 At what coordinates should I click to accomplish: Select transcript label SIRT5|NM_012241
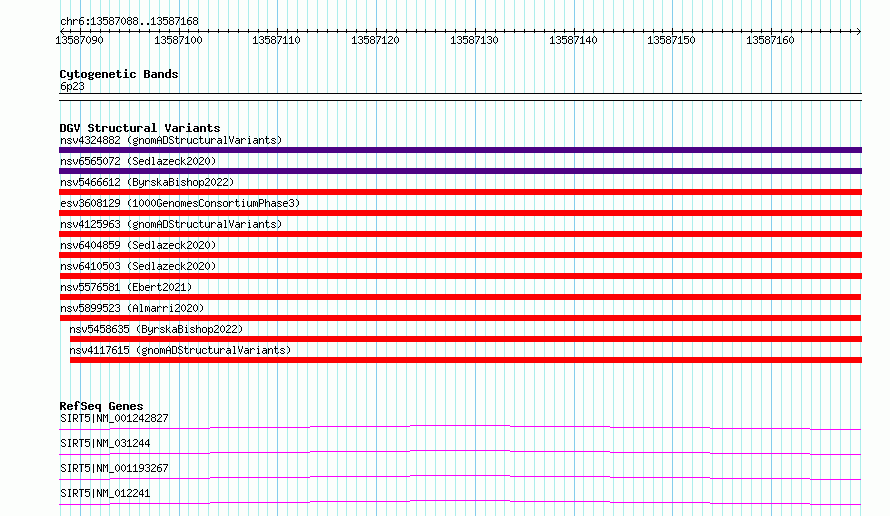[x=105, y=493]
